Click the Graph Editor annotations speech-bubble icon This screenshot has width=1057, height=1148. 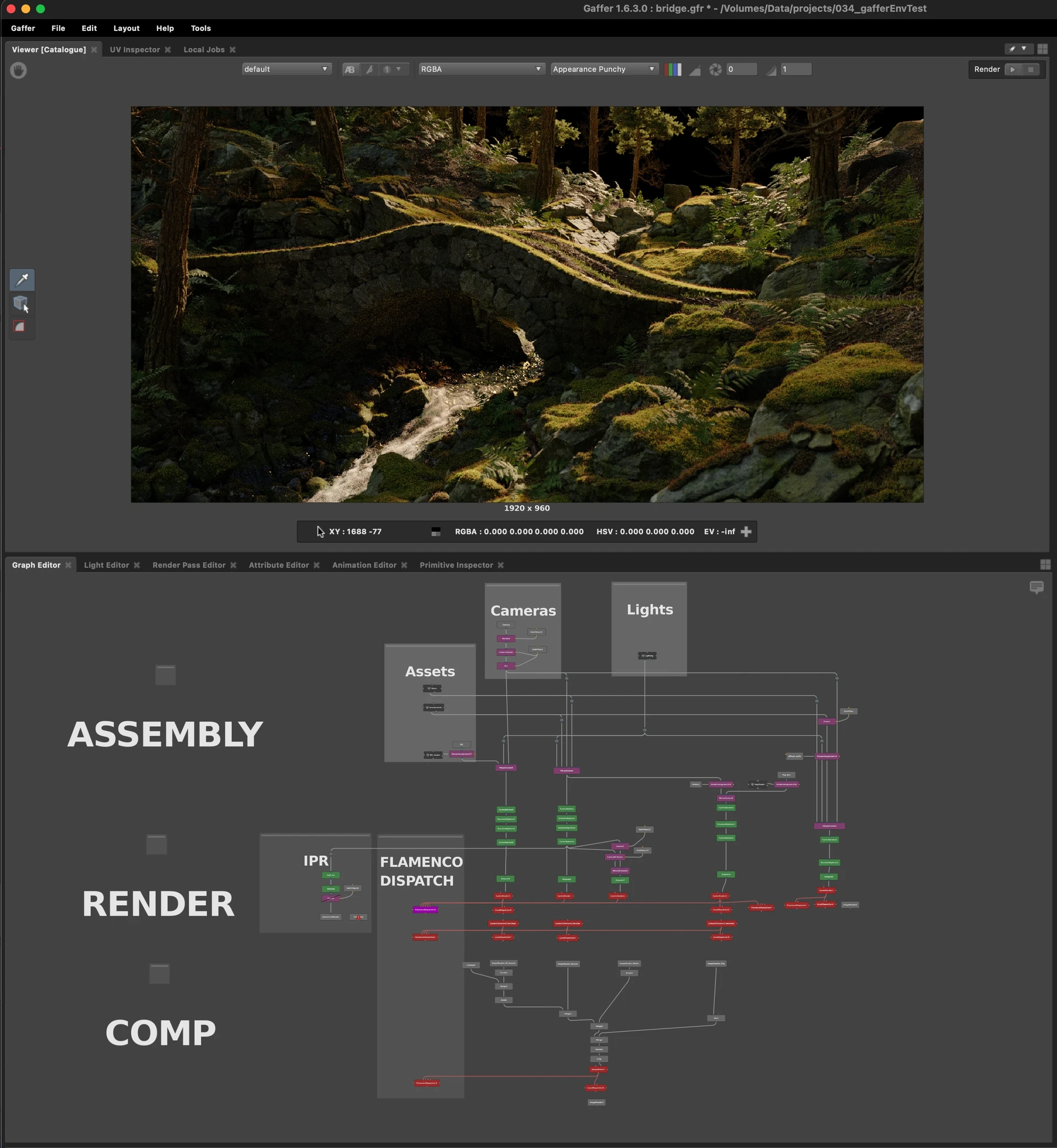(x=1037, y=587)
